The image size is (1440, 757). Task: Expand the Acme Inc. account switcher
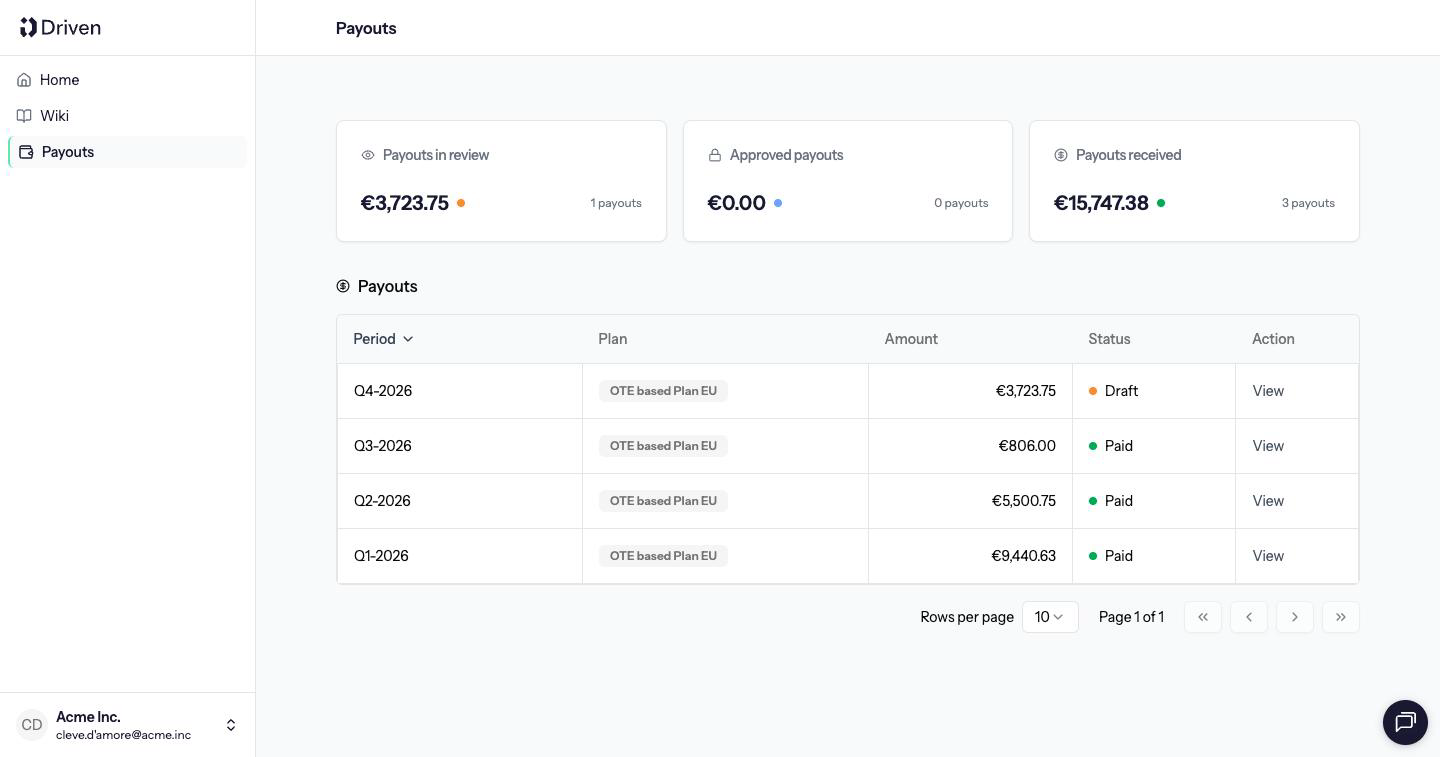click(231, 725)
